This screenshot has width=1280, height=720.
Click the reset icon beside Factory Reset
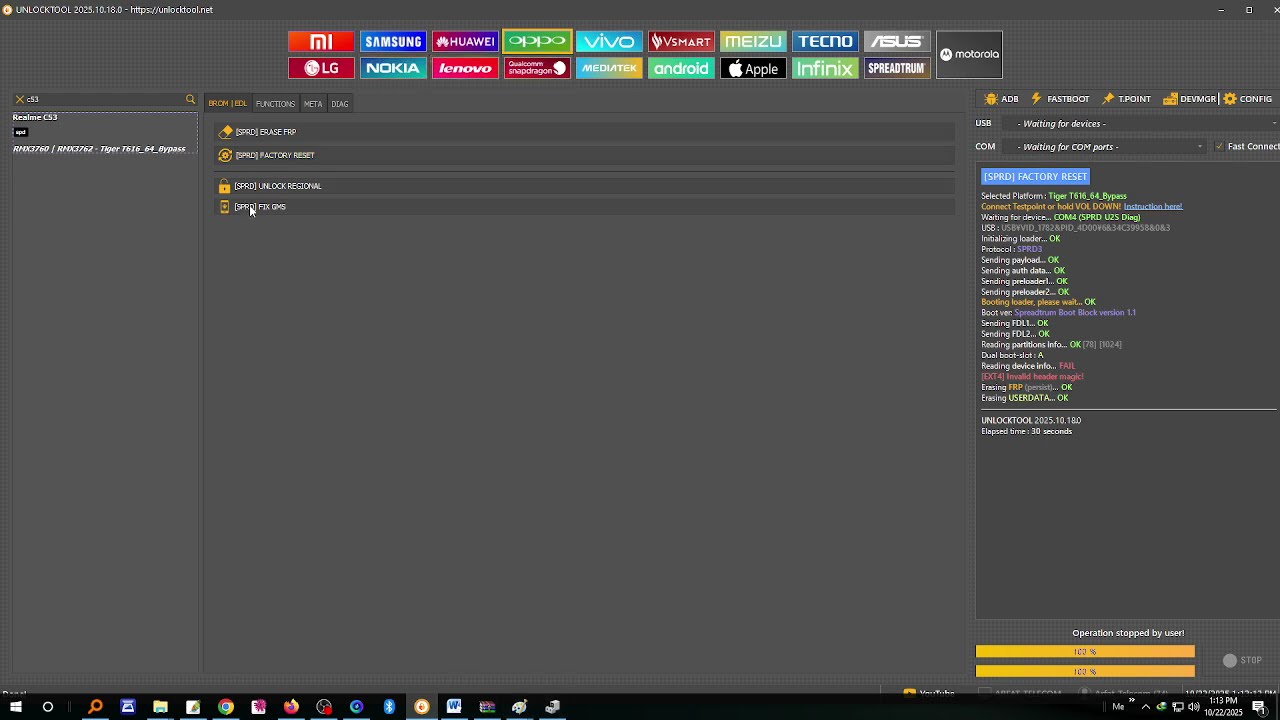[225, 155]
